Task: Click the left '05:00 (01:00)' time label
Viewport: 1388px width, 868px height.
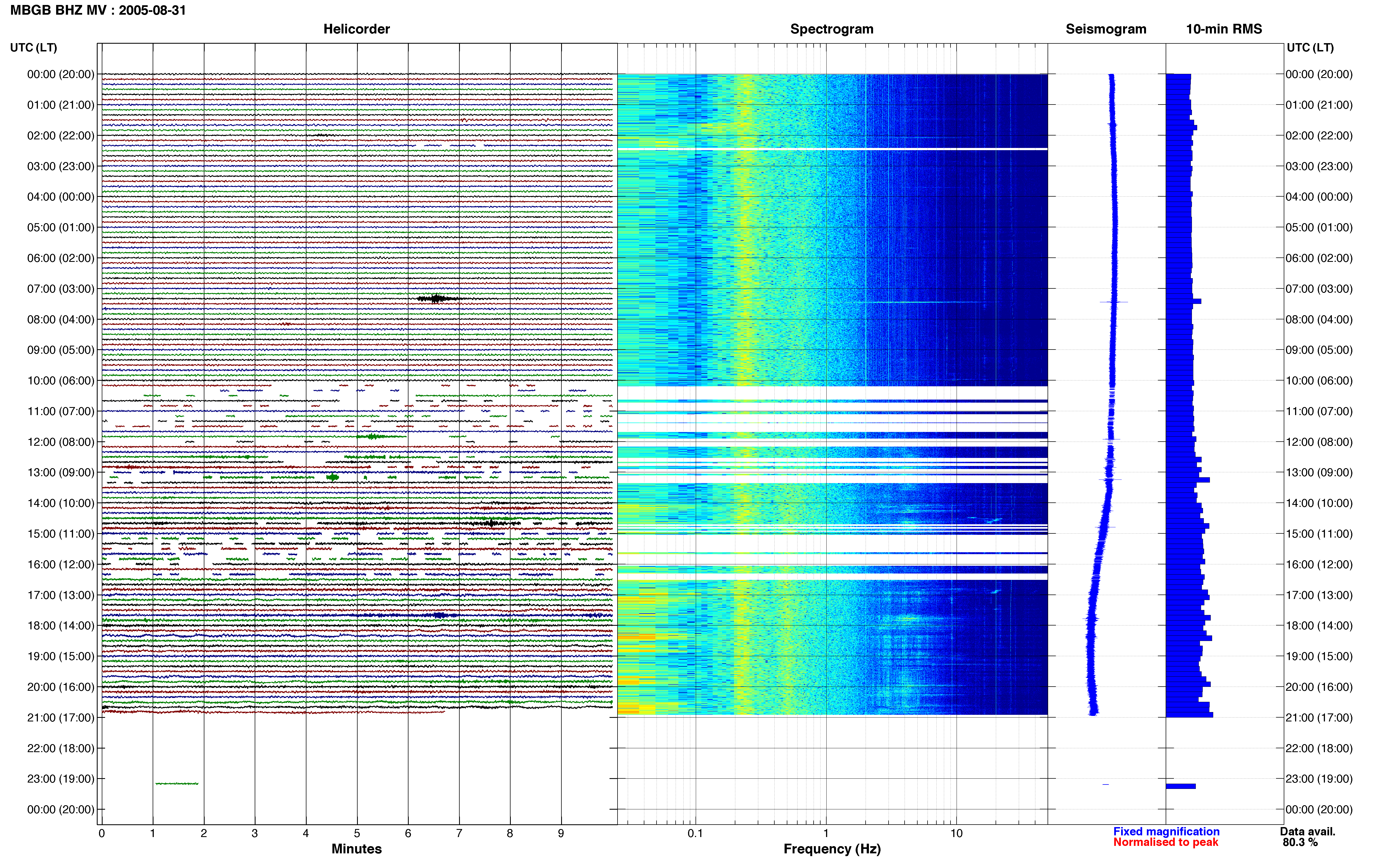Action: tap(61, 227)
